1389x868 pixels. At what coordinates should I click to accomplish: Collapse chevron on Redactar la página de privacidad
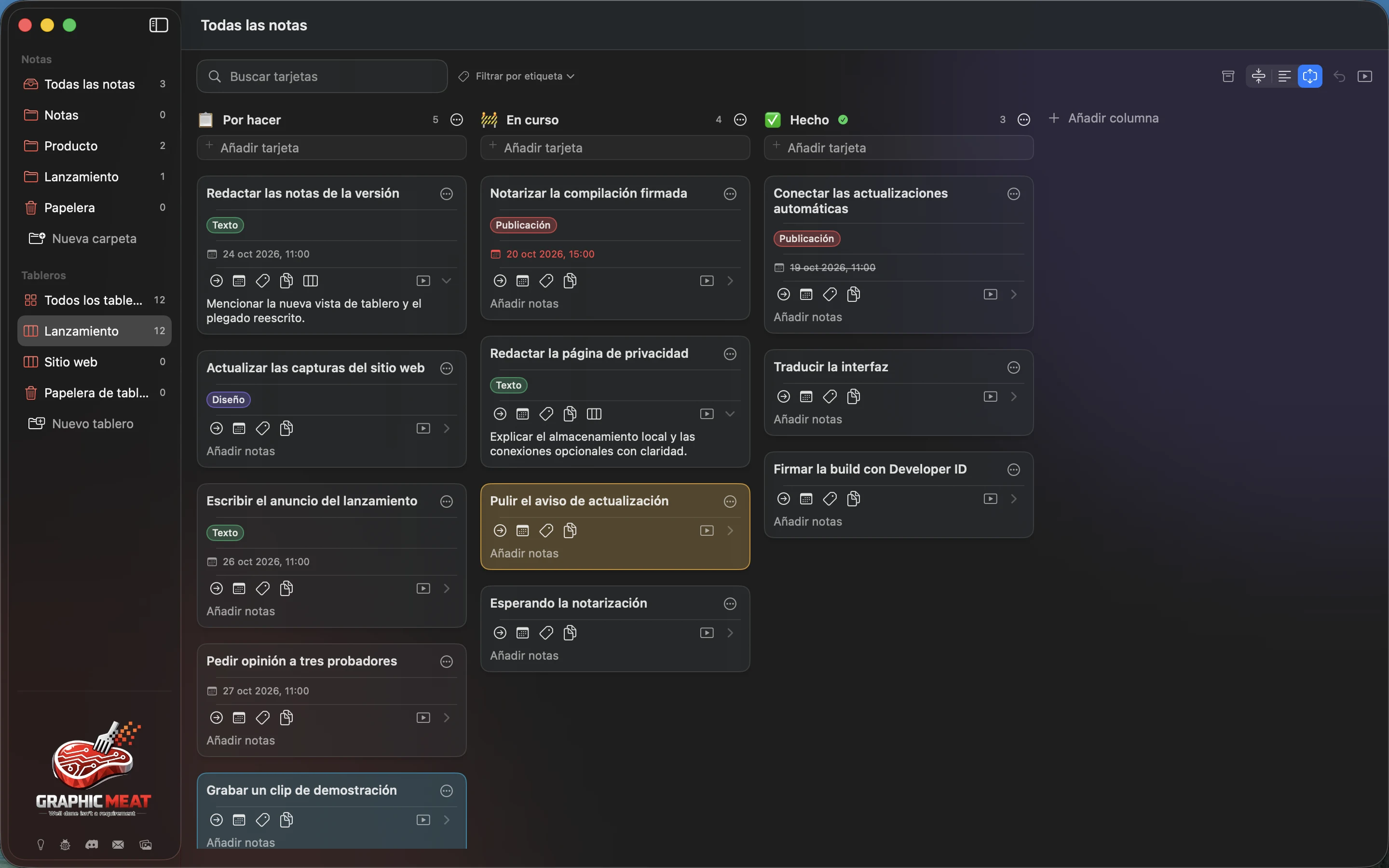click(730, 414)
